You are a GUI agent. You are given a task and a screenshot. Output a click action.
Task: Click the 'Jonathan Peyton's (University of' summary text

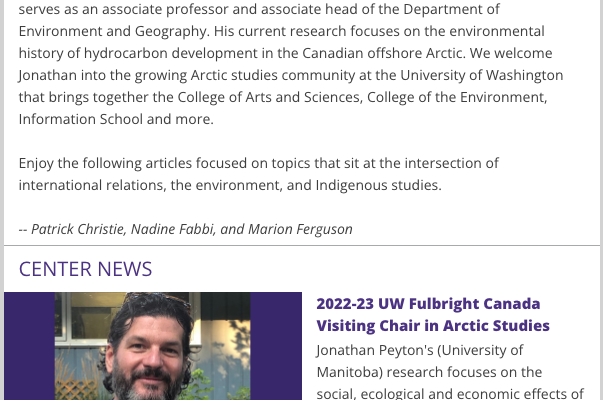coord(420,350)
